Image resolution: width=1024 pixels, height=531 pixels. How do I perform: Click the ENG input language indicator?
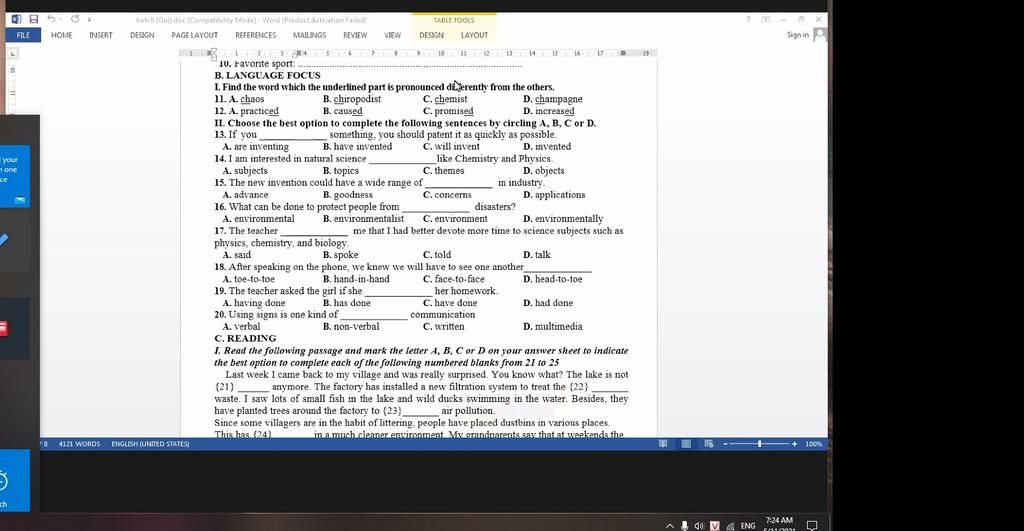(748, 526)
